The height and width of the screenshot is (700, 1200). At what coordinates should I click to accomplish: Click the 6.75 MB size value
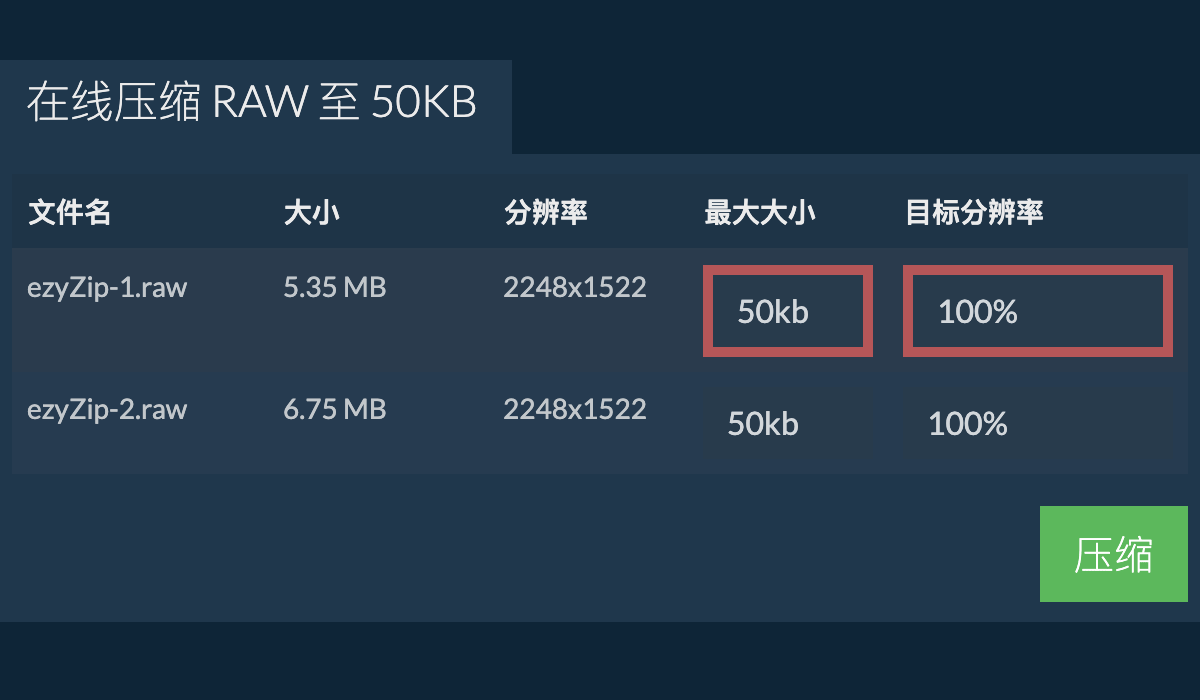[x=335, y=410]
